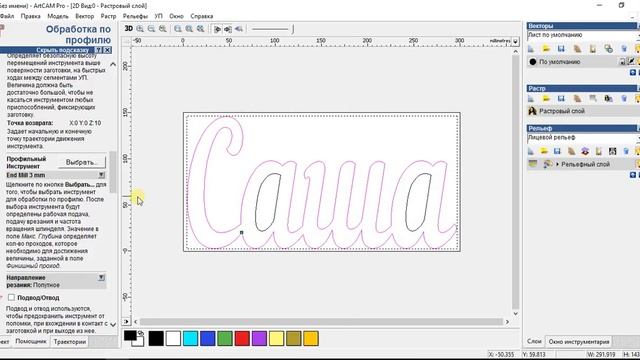Image resolution: width=640 pixels, height=360 pixels.
Task: Click the last magnifier icon in the second toolbar group
Action: pos(201,29)
